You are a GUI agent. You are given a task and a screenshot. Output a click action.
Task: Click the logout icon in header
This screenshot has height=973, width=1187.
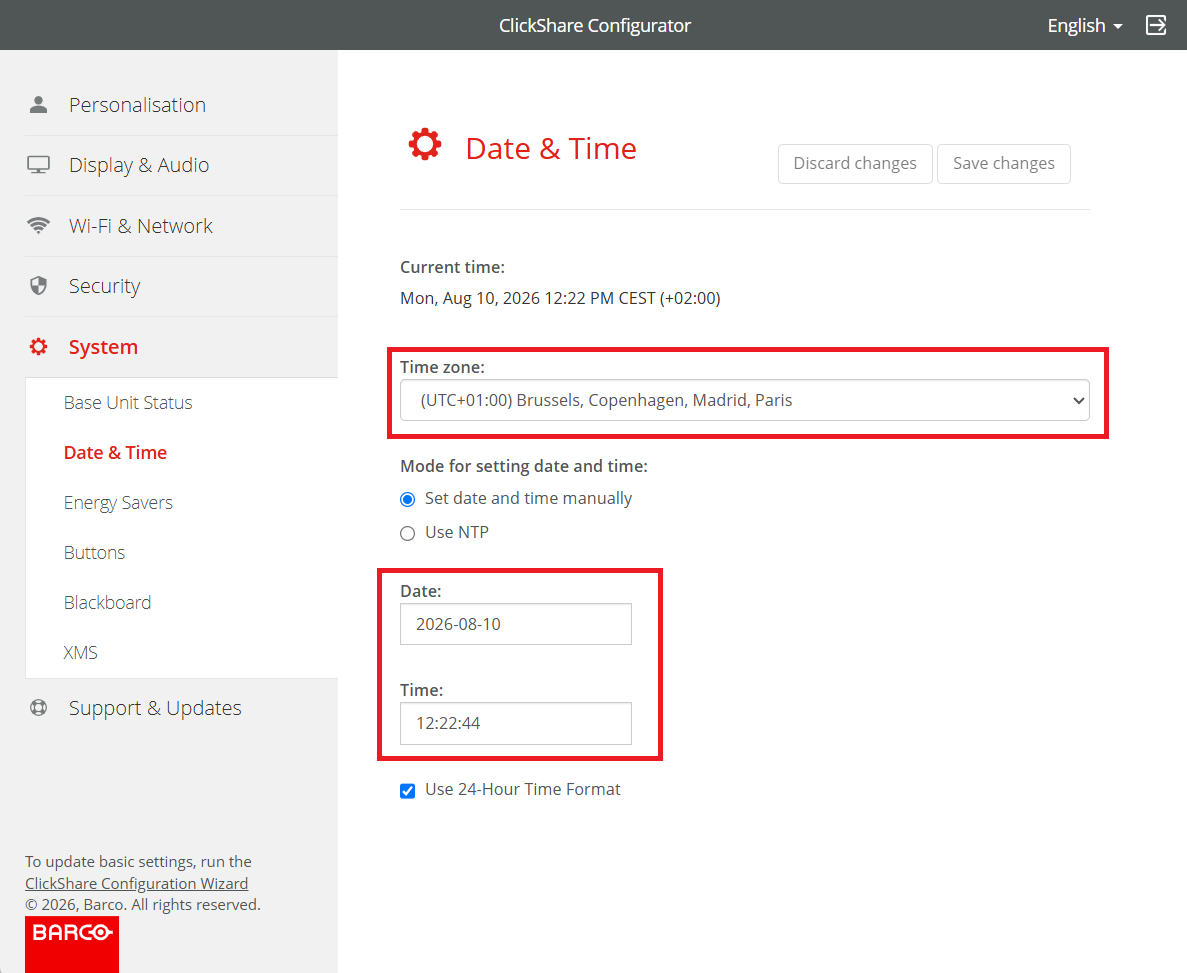[x=1156, y=25]
